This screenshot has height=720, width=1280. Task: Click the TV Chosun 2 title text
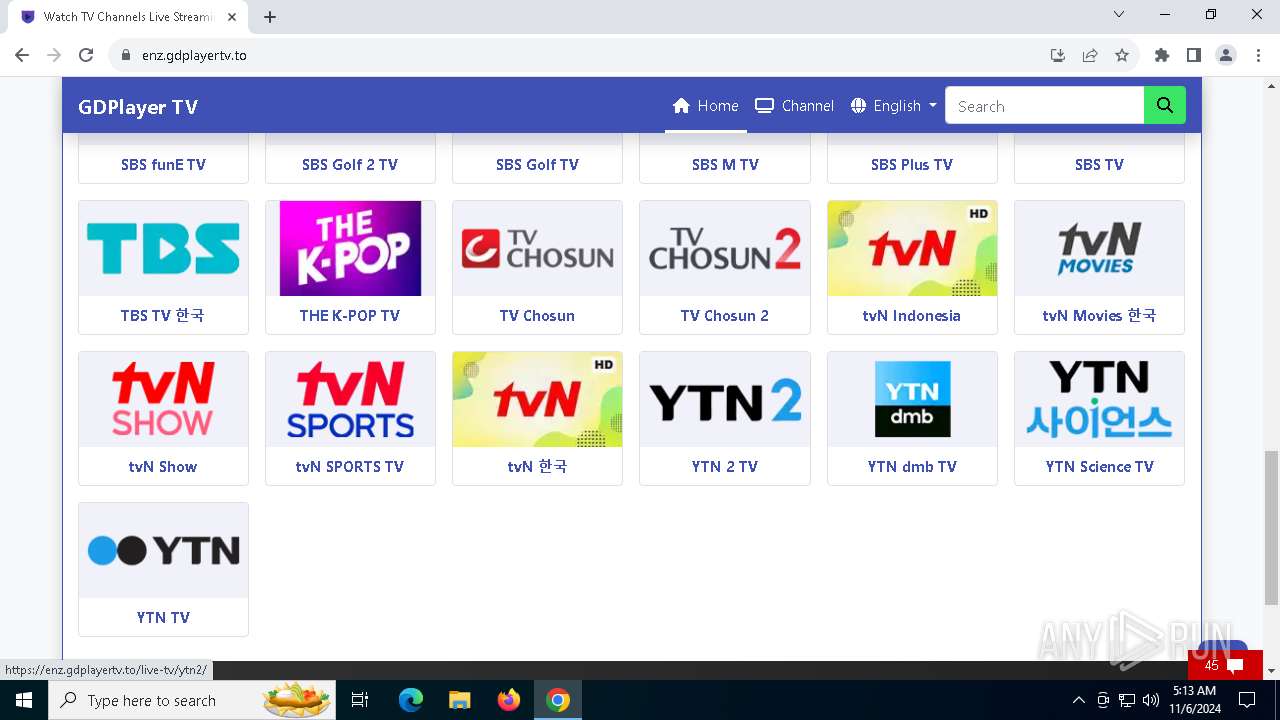(725, 316)
